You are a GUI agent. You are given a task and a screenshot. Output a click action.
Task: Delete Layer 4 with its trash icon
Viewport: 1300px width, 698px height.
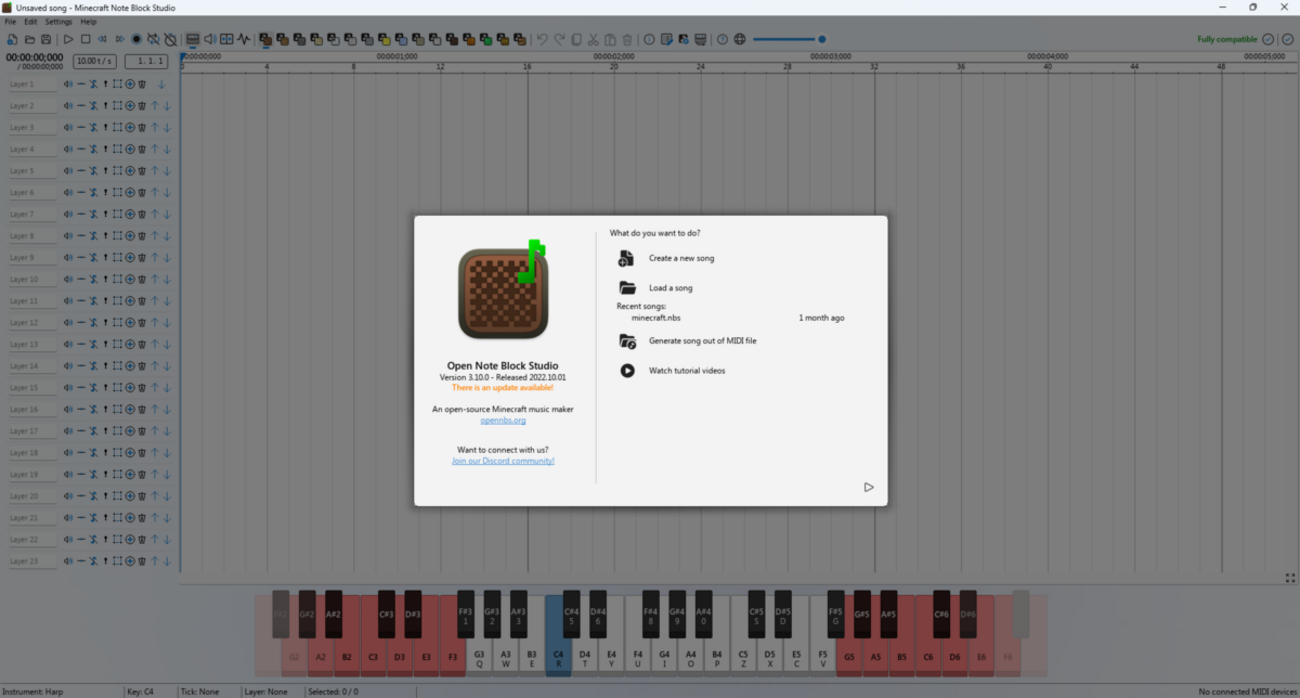pos(142,148)
